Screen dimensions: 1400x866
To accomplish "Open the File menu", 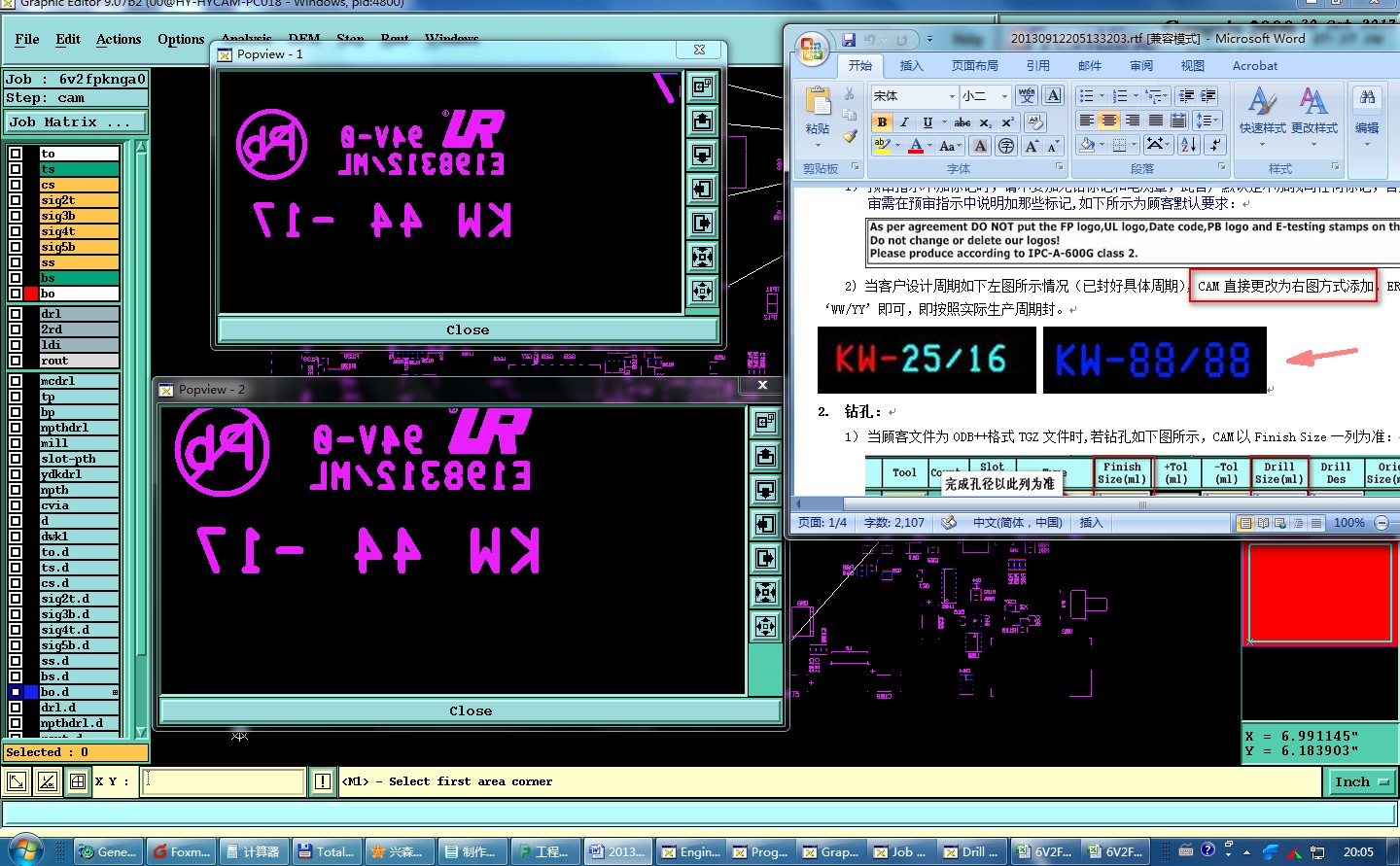I will (x=27, y=39).
